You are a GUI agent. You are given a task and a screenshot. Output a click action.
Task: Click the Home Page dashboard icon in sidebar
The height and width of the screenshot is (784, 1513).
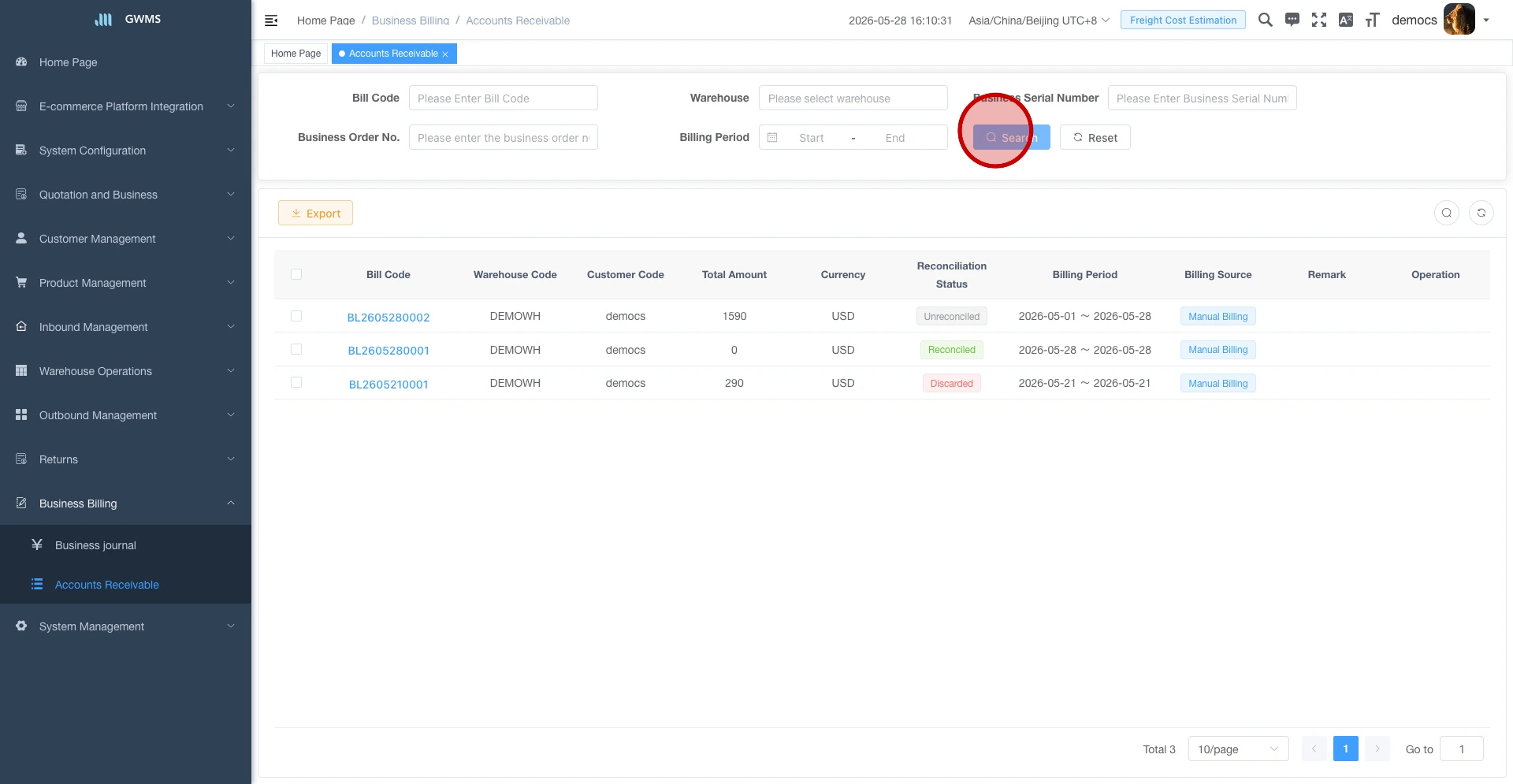click(x=21, y=61)
